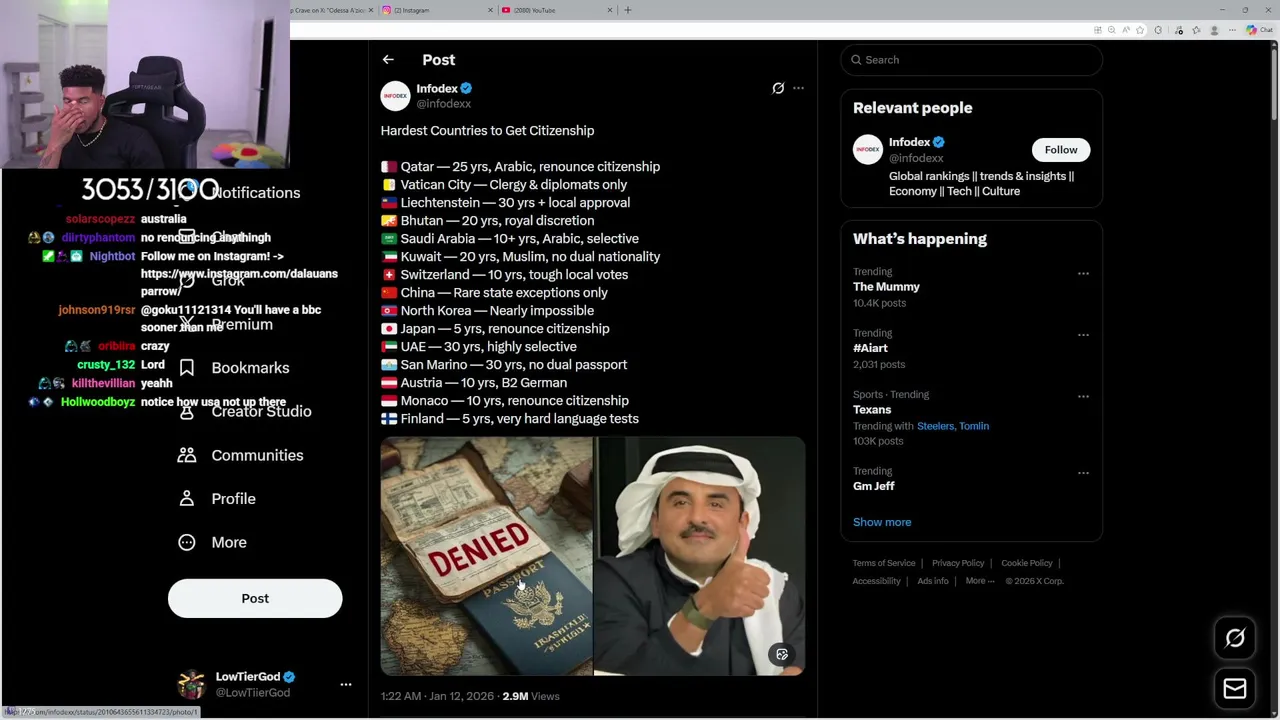Click the Creator Studio icon in sidebar
The height and width of the screenshot is (720, 1280).
187,412
